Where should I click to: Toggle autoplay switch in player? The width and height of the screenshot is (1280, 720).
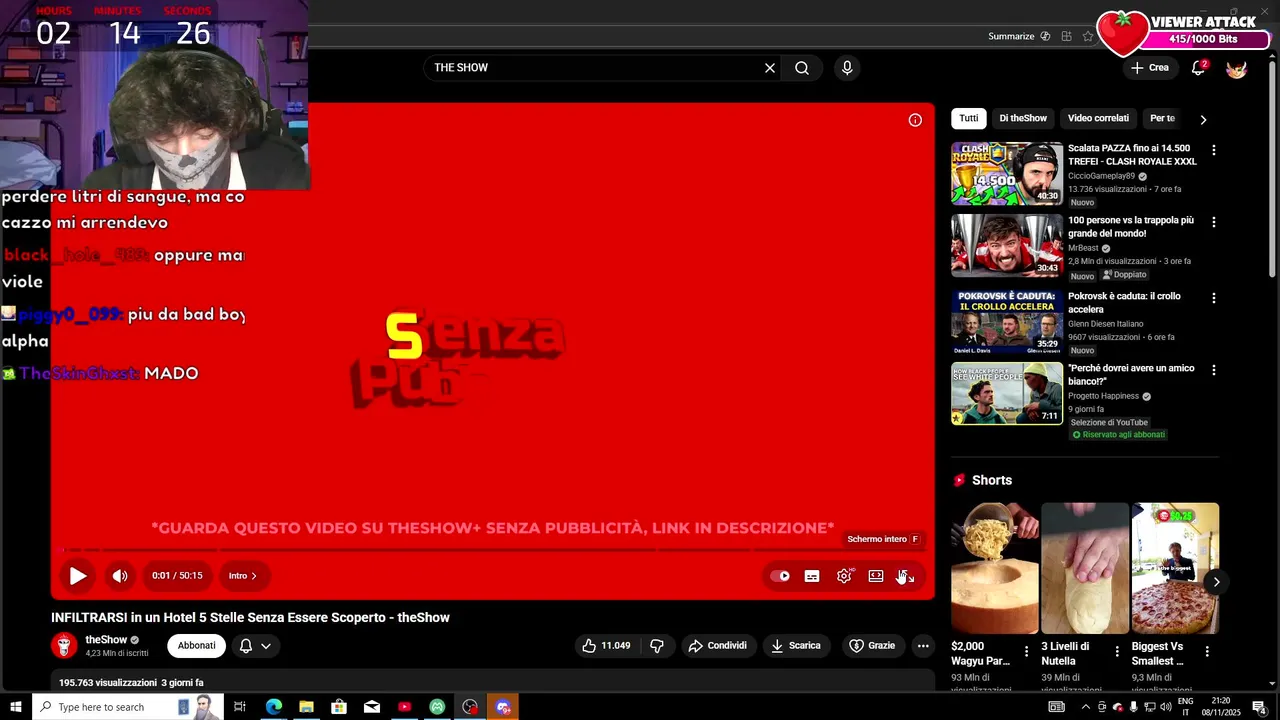tap(779, 576)
